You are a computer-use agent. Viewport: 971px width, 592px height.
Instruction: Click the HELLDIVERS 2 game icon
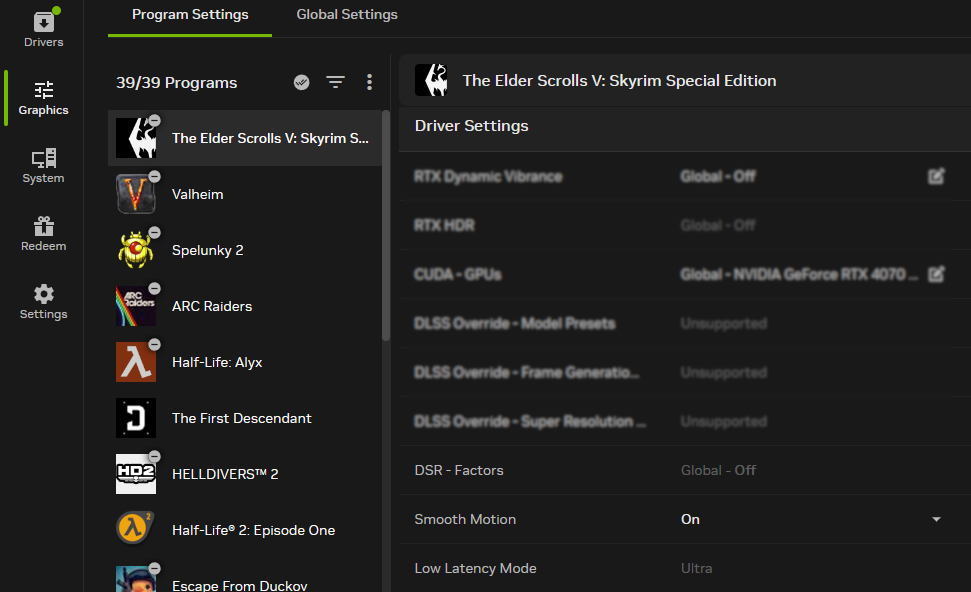(x=136, y=474)
